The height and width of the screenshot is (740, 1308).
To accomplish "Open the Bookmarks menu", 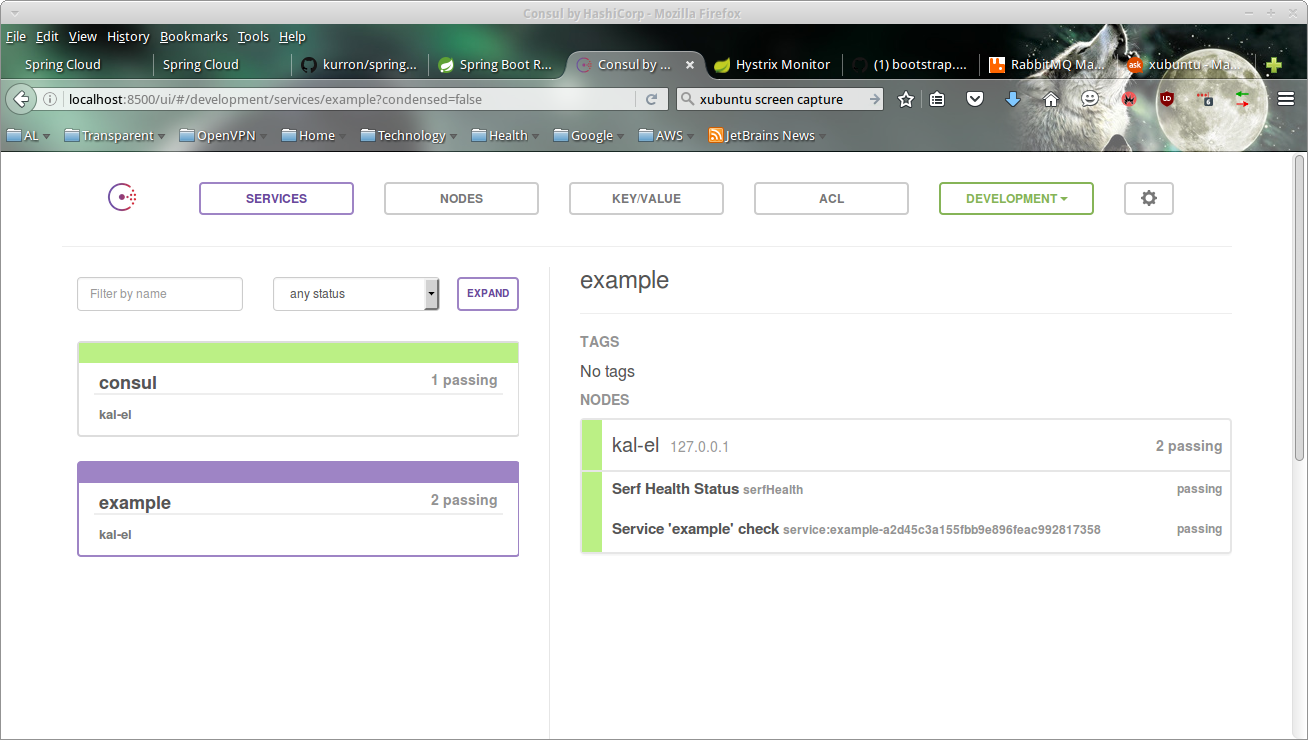I will point(194,36).
